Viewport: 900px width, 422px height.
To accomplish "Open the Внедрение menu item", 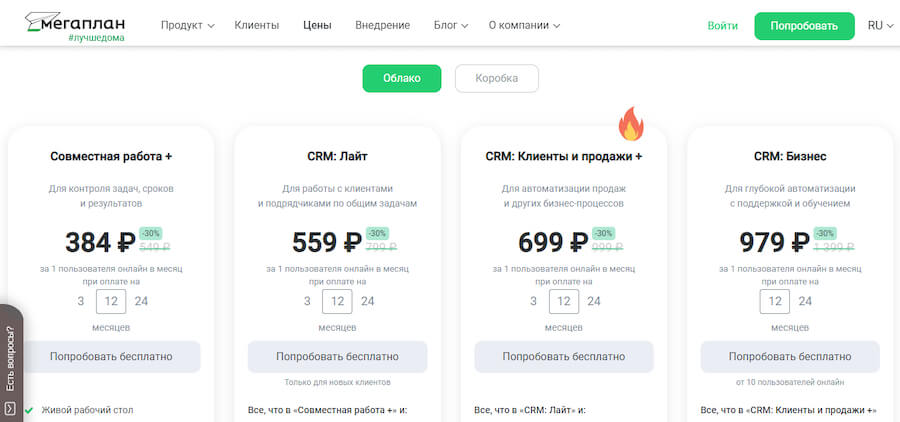I will [x=382, y=26].
